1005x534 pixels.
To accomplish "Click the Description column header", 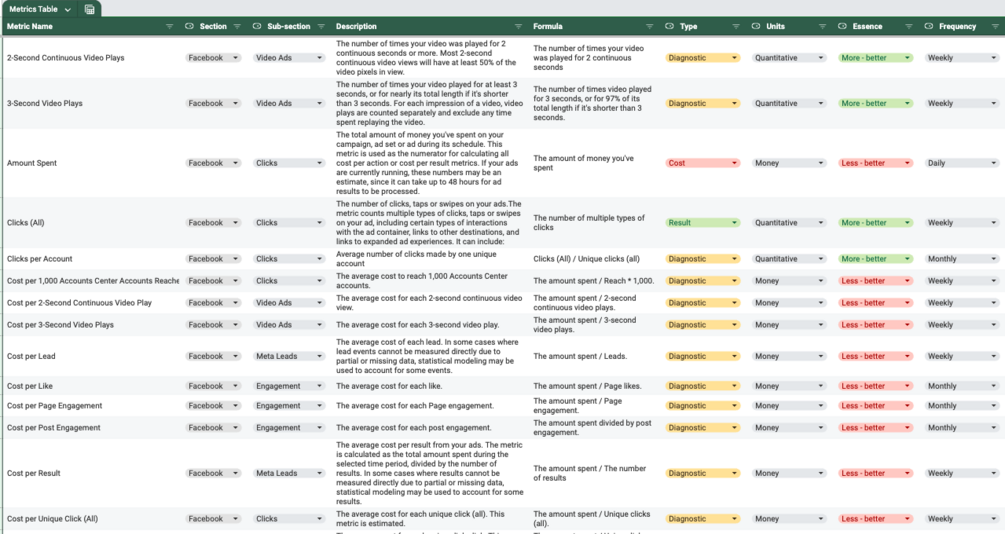I will [429, 26].
